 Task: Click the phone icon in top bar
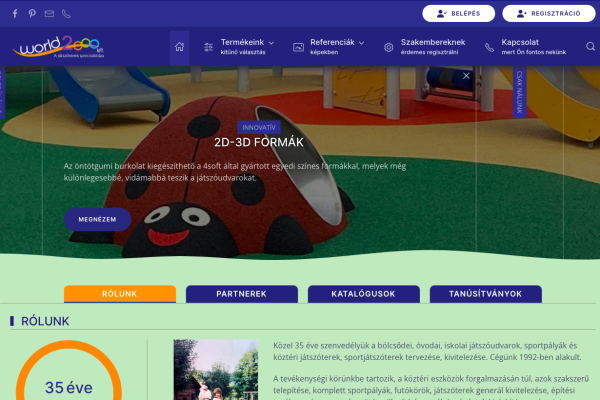66,14
